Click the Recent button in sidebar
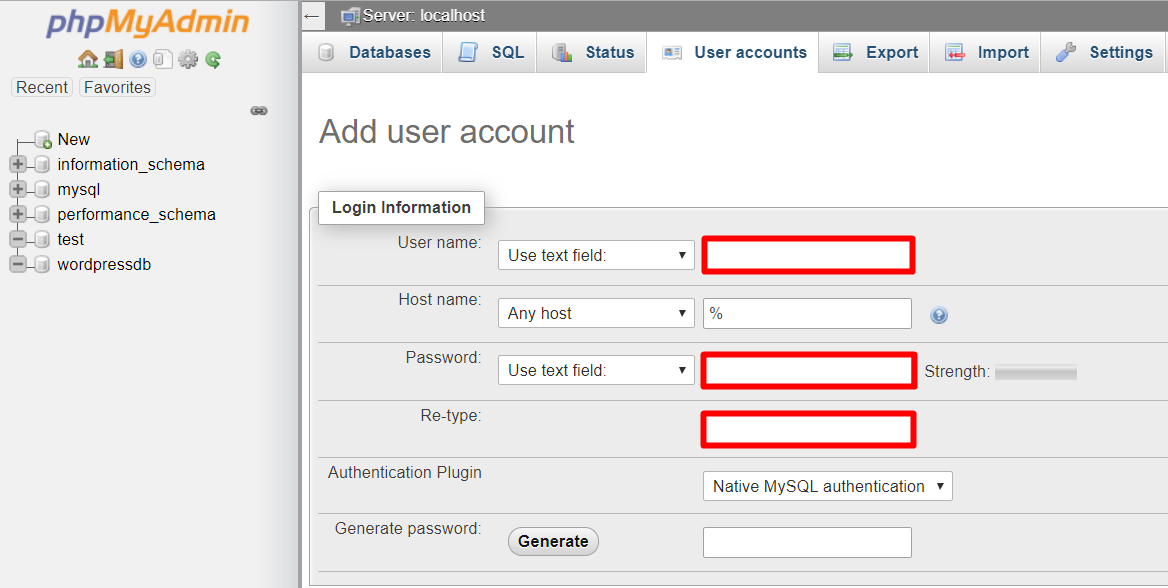 pyautogui.click(x=42, y=87)
